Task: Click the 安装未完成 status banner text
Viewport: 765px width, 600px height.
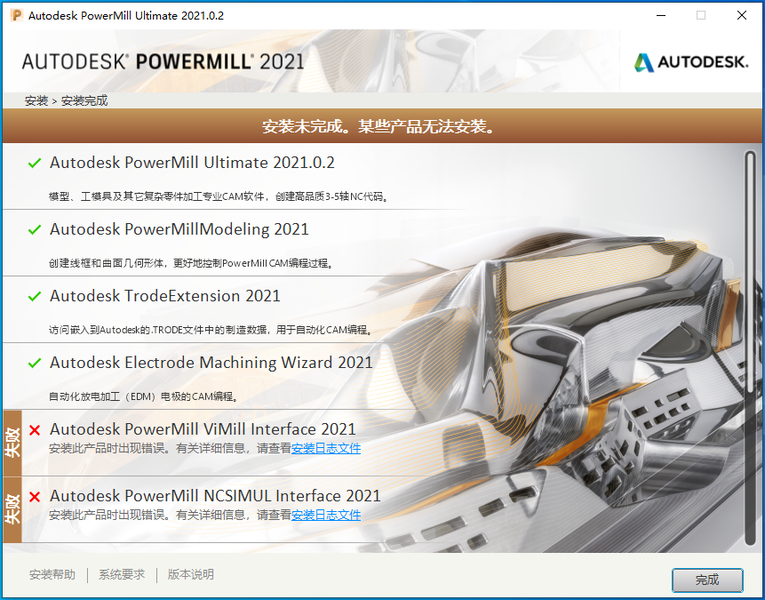Action: coord(379,126)
